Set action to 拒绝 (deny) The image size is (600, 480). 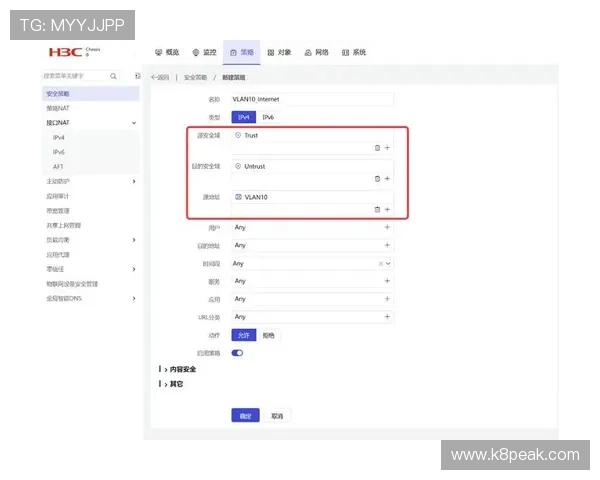(x=269, y=335)
